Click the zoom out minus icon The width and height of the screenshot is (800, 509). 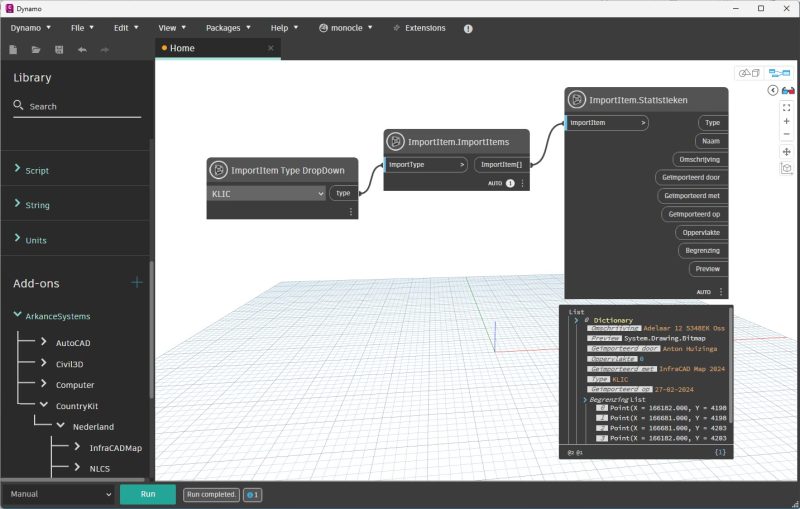(x=786, y=134)
